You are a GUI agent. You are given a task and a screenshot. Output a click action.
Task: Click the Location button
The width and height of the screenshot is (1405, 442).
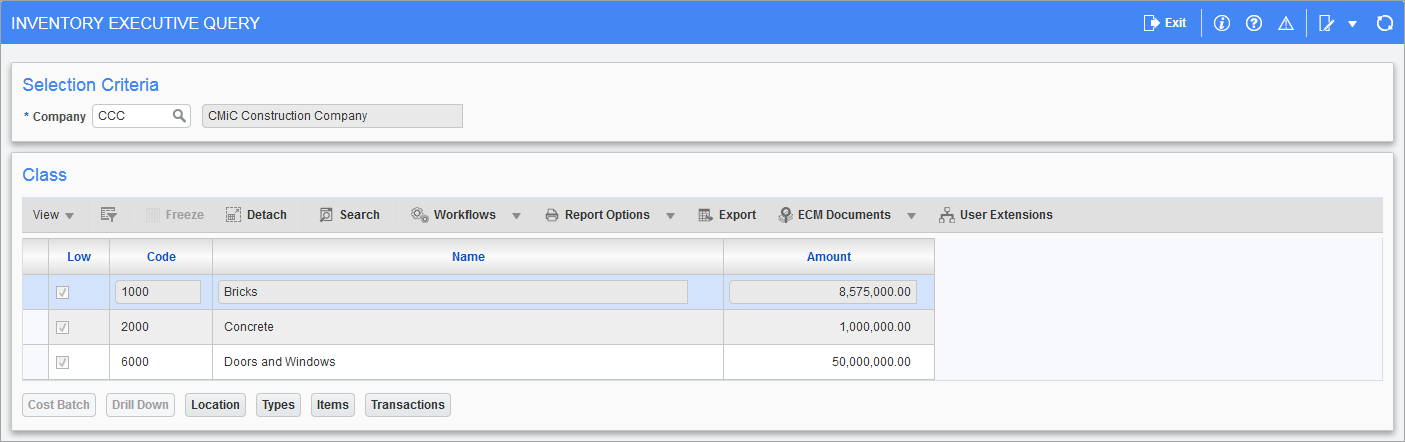pyautogui.click(x=215, y=405)
